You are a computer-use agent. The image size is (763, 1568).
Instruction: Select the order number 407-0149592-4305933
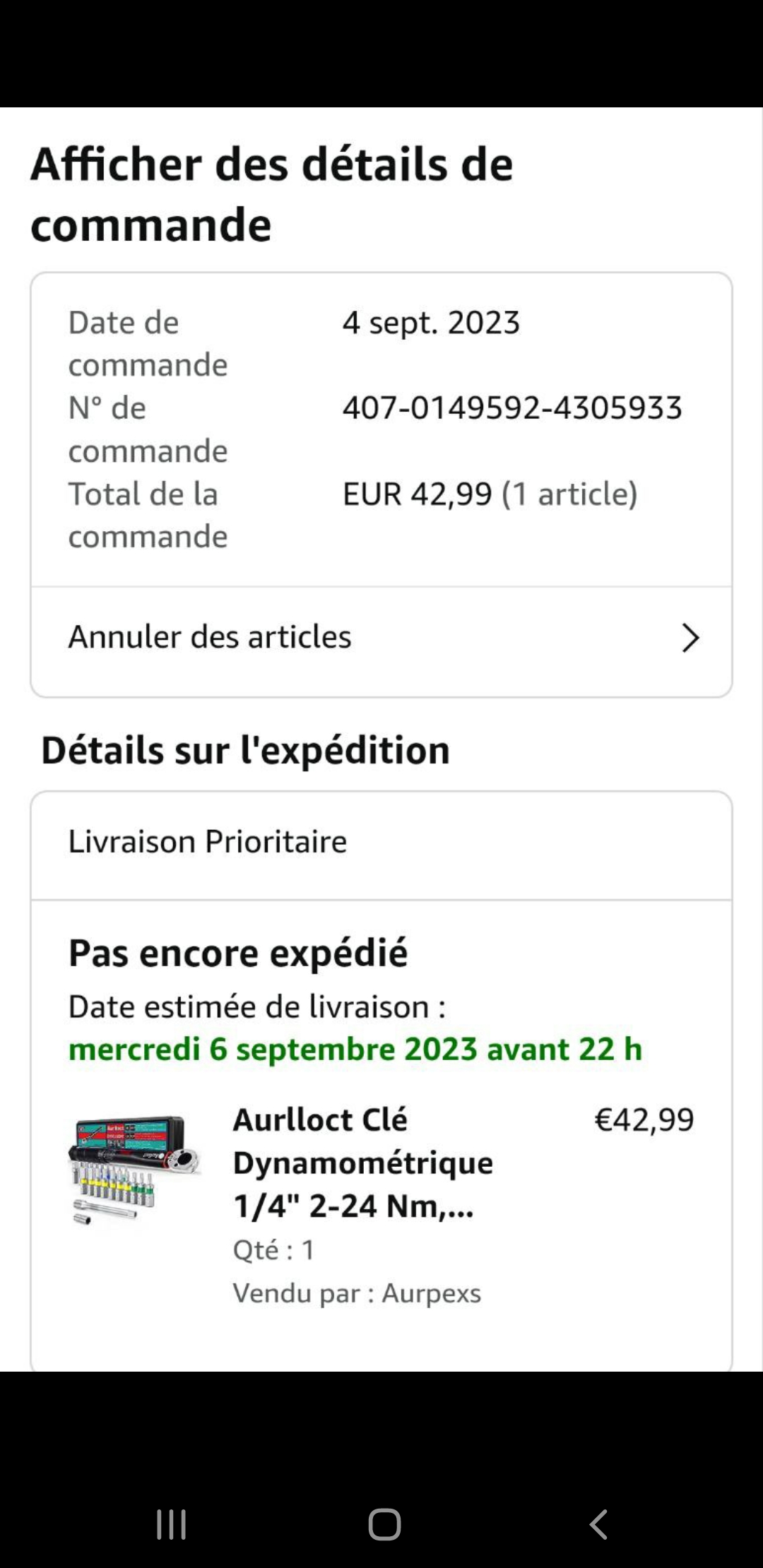pos(512,408)
